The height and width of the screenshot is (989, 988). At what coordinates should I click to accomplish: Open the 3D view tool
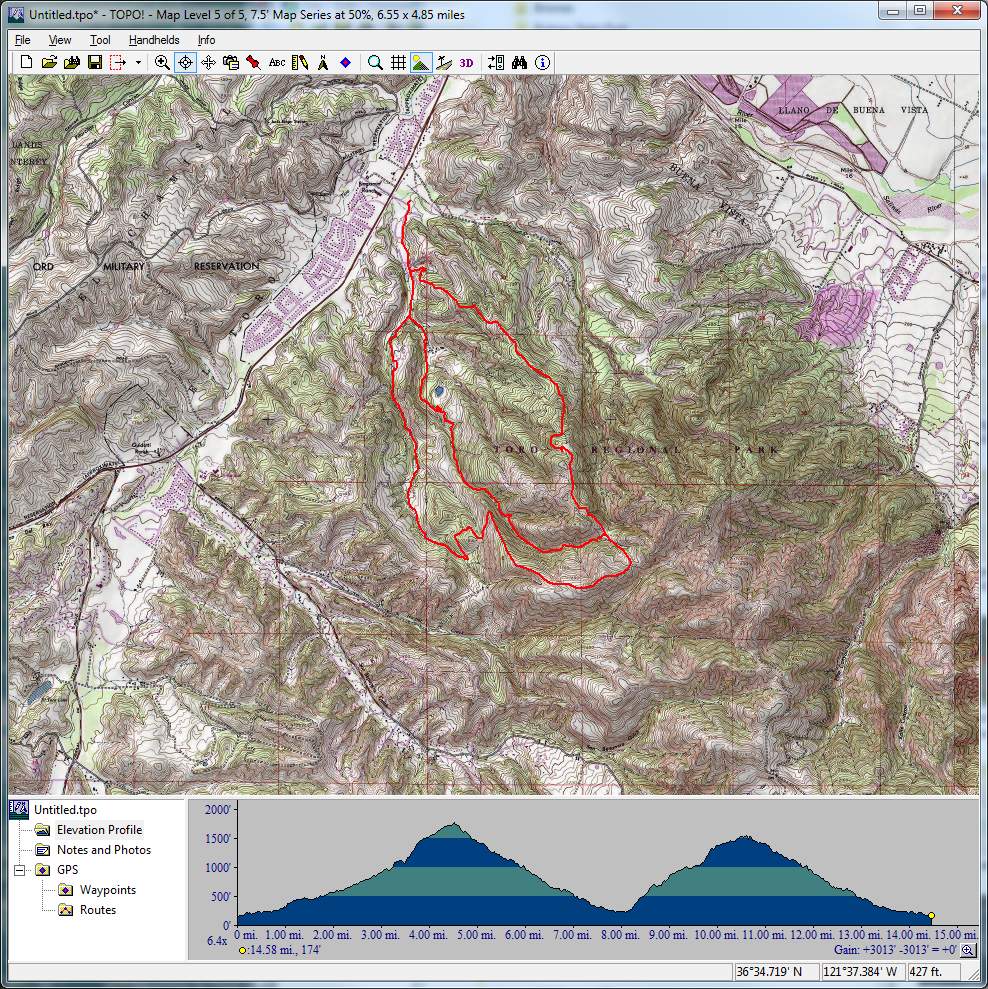[467, 62]
